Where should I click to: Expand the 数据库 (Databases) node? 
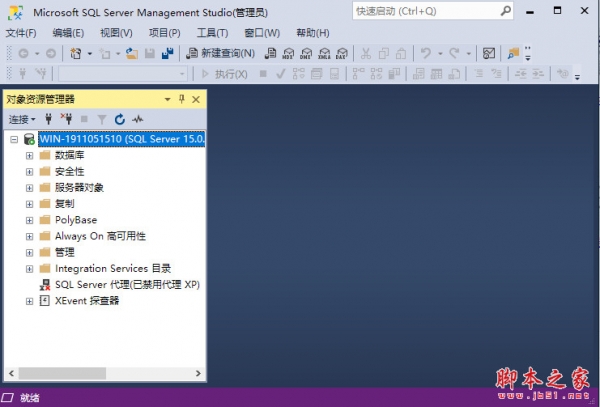point(29,155)
